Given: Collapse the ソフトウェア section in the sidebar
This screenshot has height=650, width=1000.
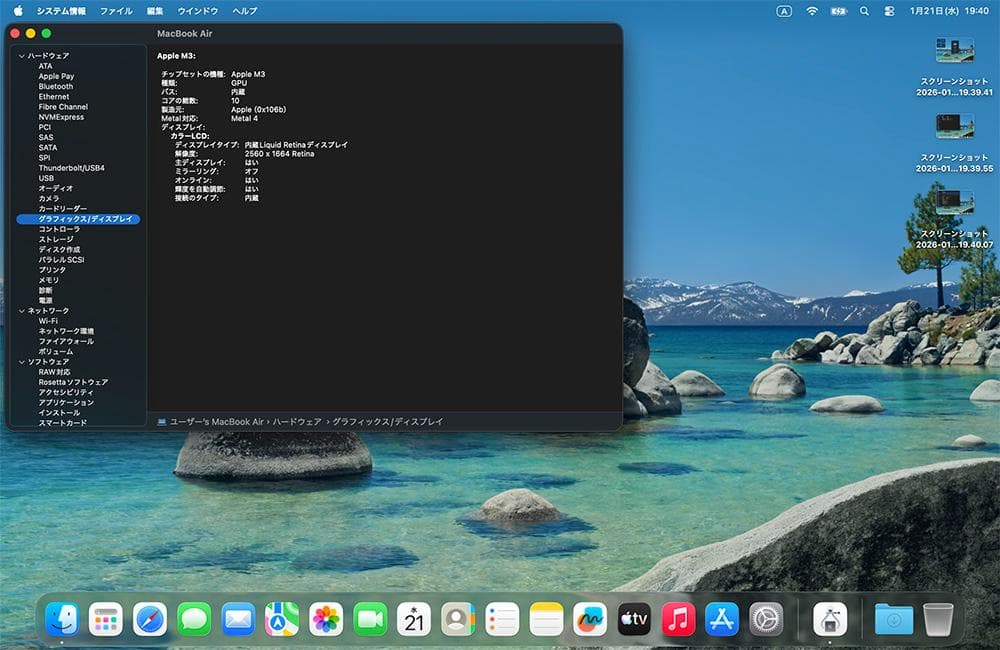Looking at the screenshot, I should click(21, 361).
